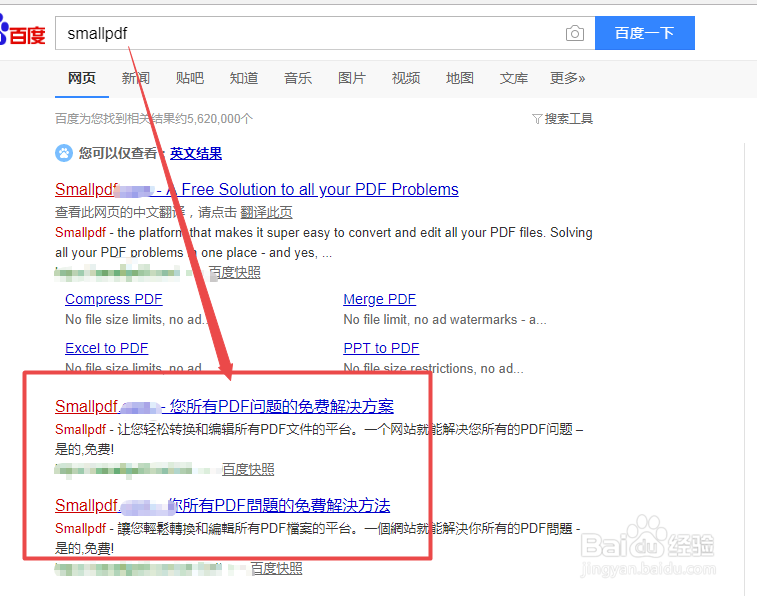The image size is (757, 596).
Task: Open the 视频 tab
Action: tap(406, 78)
